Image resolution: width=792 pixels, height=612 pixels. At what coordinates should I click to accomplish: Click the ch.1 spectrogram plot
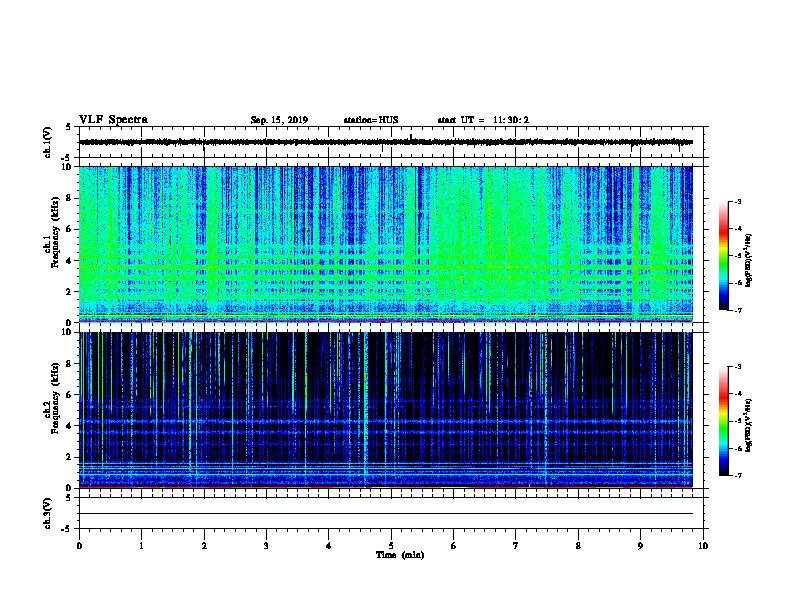click(x=386, y=244)
